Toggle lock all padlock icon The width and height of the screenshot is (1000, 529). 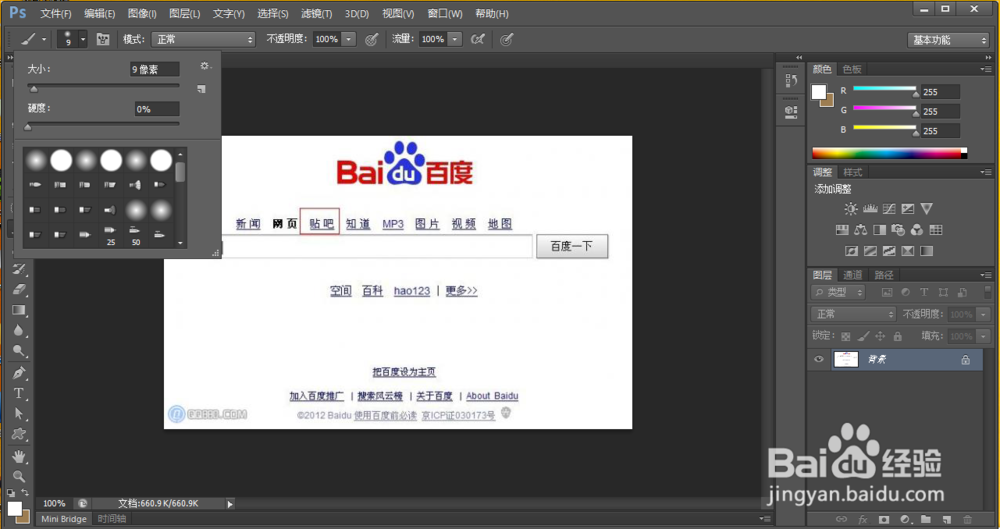(897, 336)
